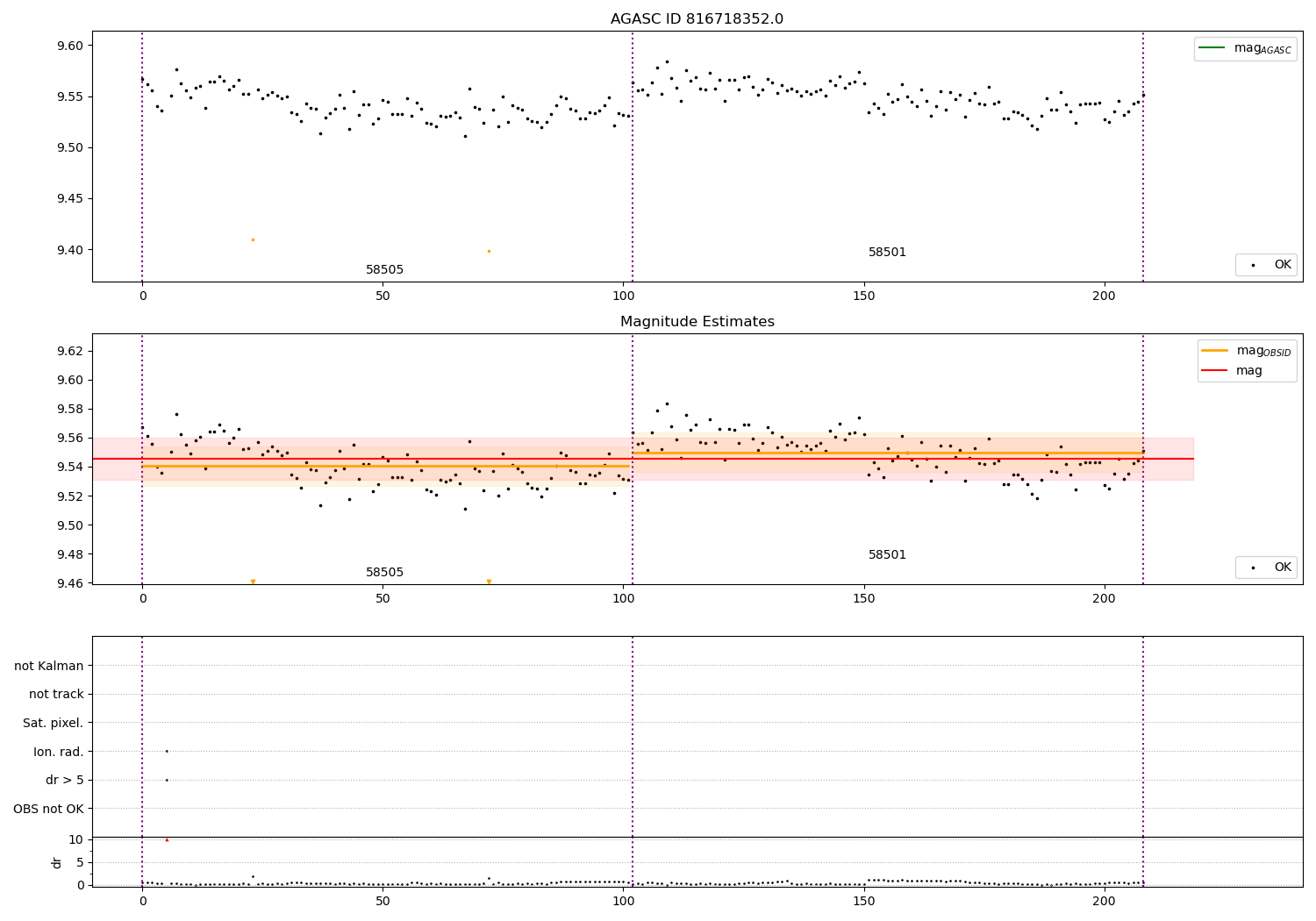Click the "9.55" tick on the top plot

click(x=70, y=96)
